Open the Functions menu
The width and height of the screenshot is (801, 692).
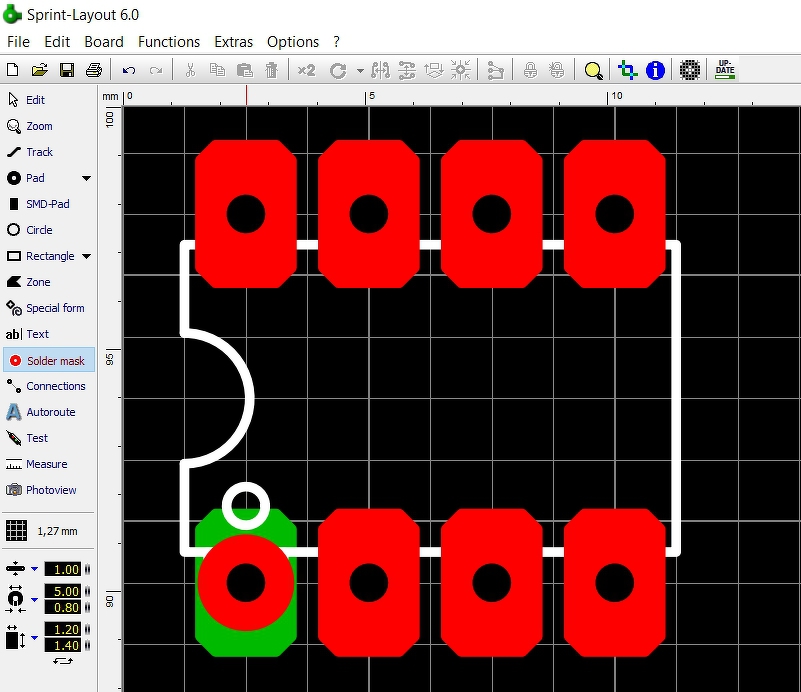pyautogui.click(x=169, y=42)
